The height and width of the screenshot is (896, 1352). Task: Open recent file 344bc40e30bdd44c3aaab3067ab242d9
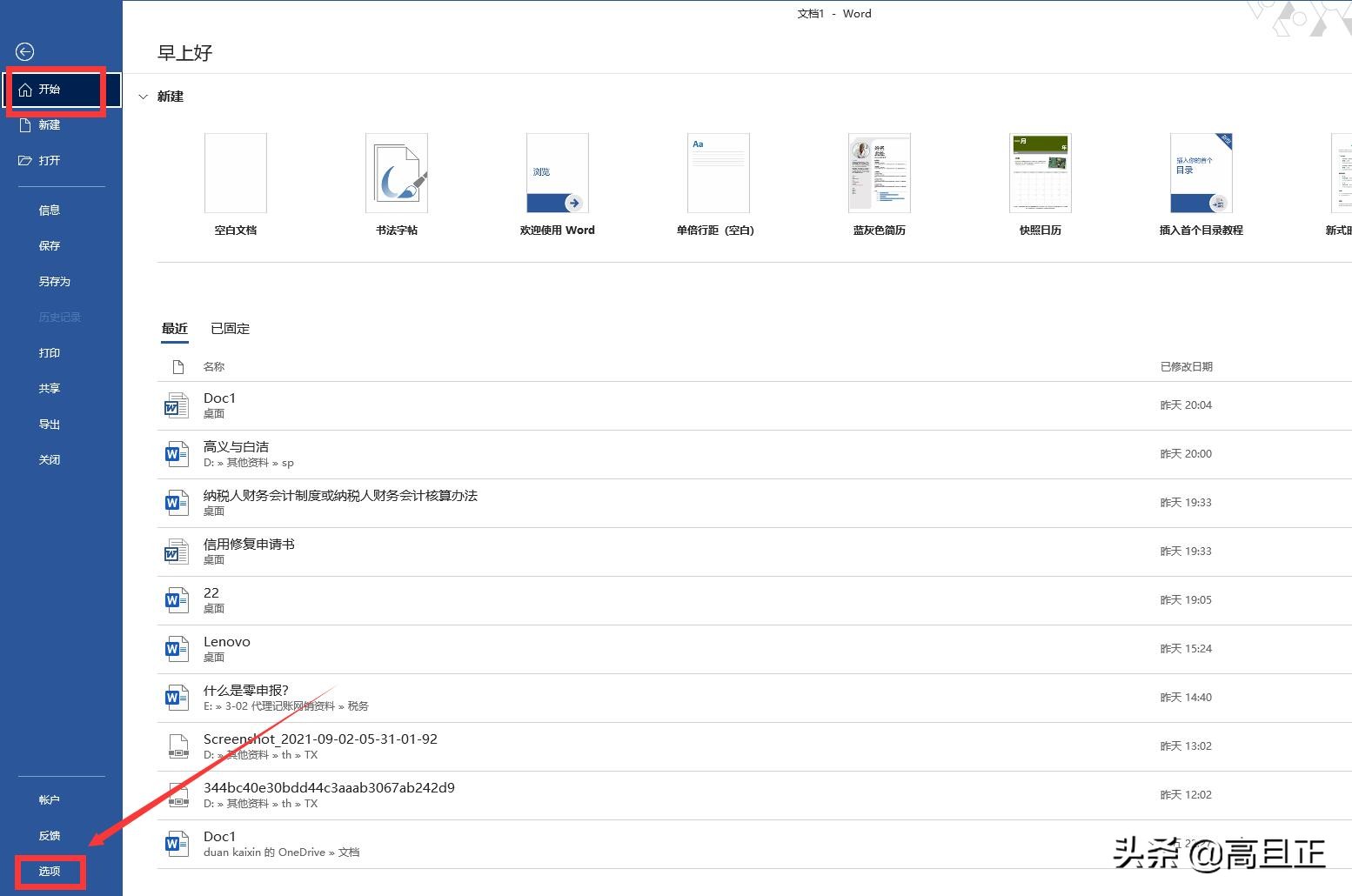754,795
